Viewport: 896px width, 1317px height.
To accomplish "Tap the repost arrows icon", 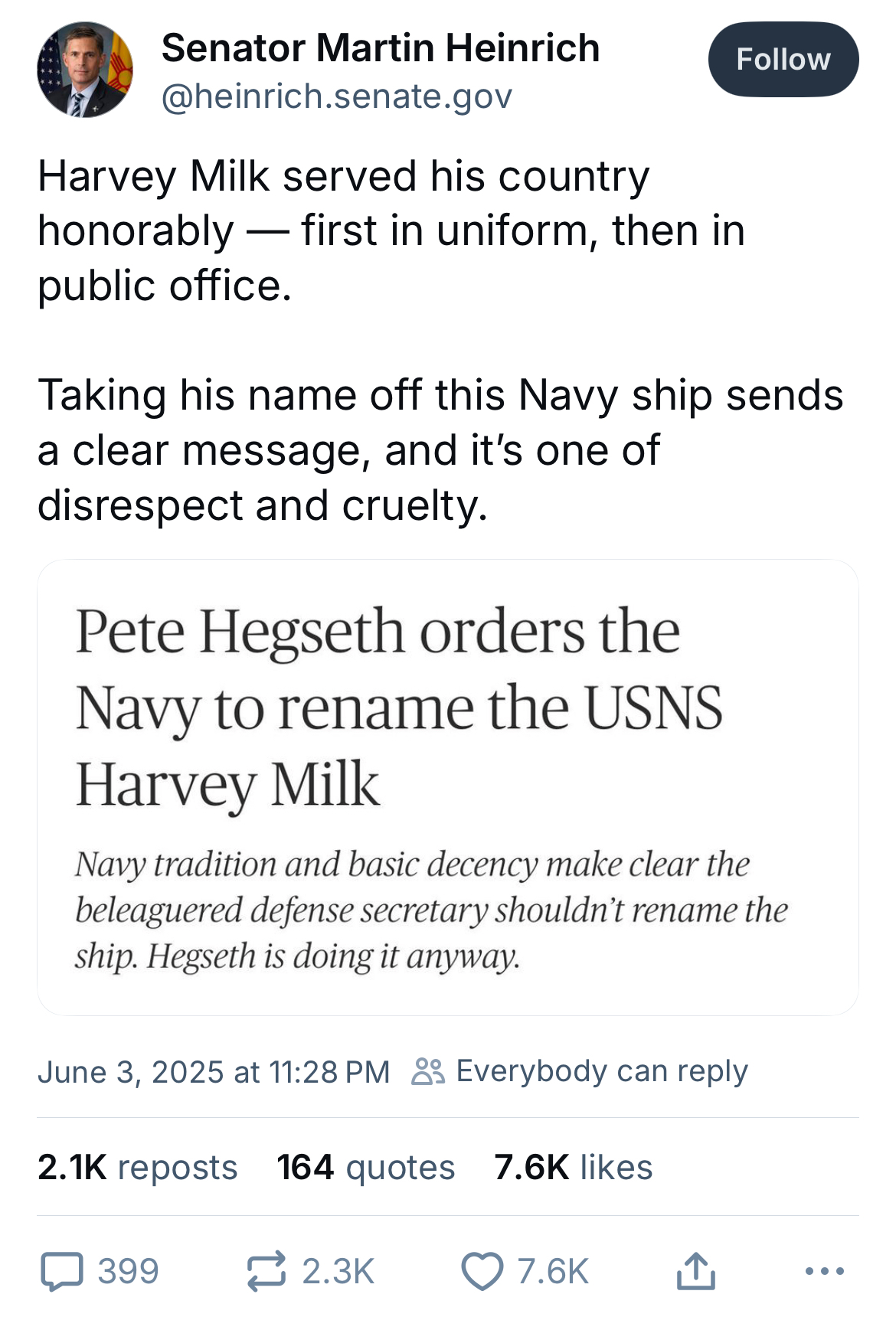I will tap(266, 1271).
